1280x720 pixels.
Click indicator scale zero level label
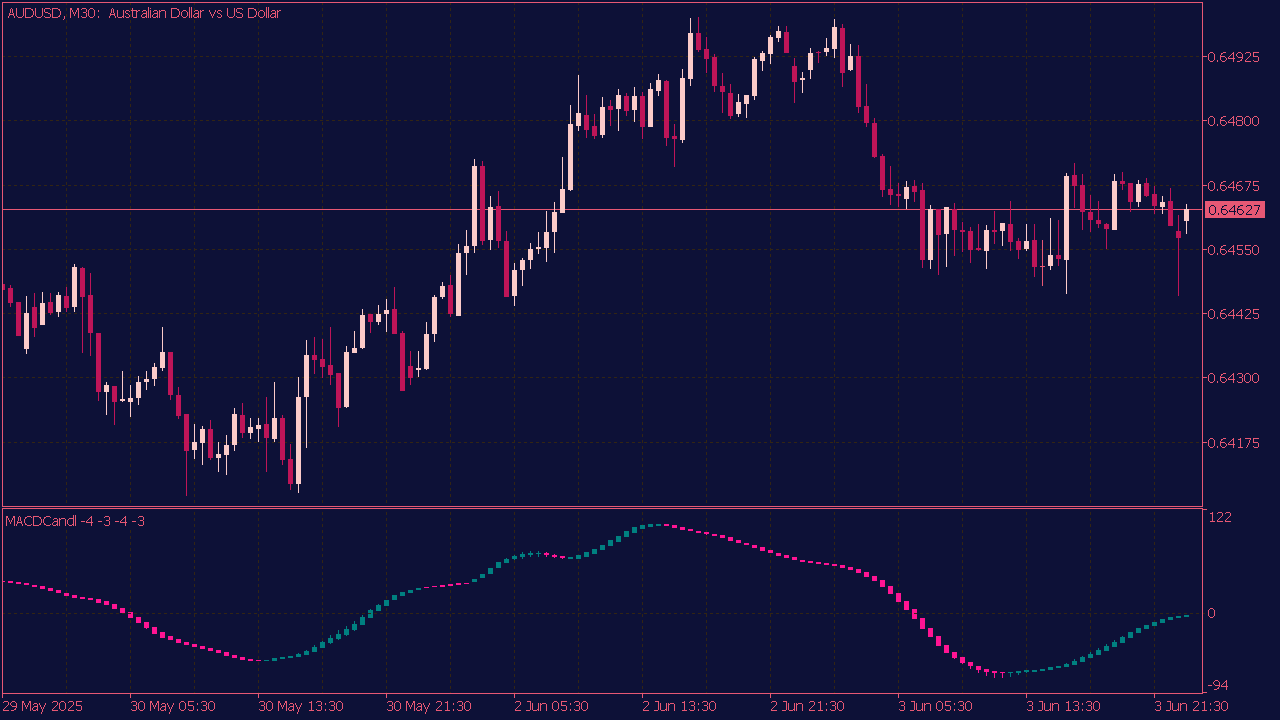[x=1212, y=613]
